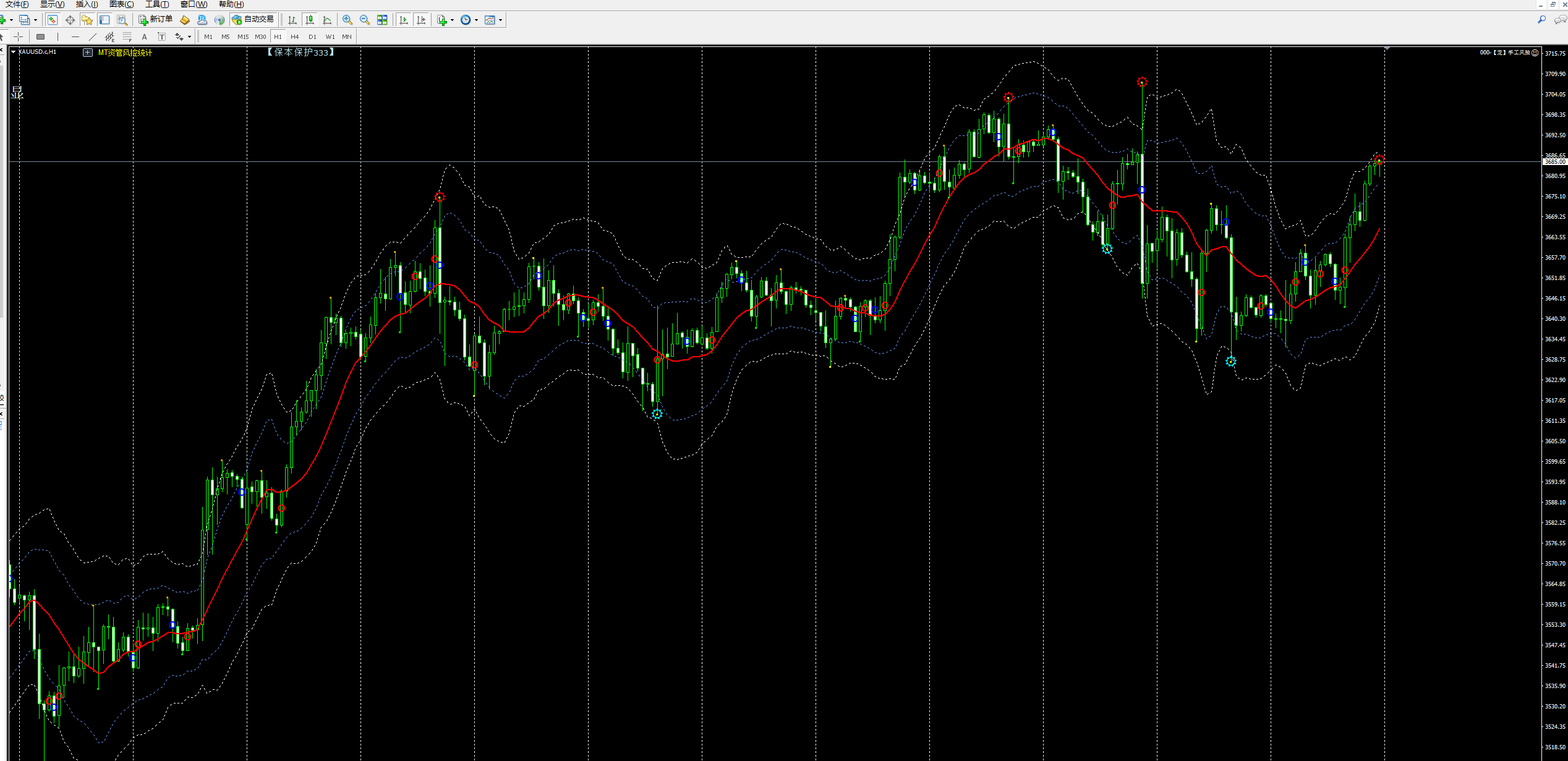This screenshot has height=761, width=1568.
Task: Select the crosshair cursor tool
Action: pos(19,36)
